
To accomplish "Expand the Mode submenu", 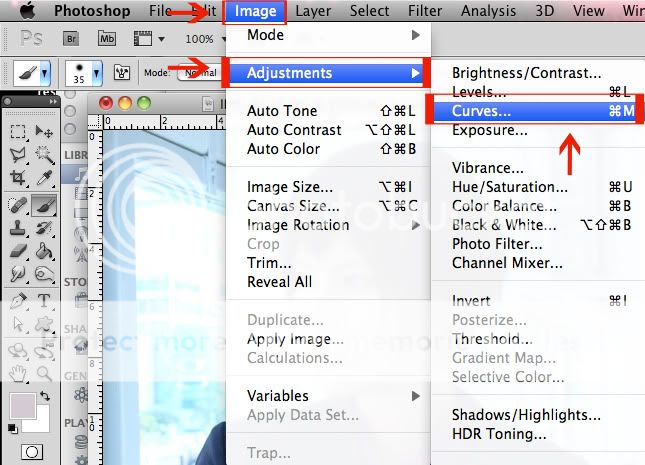I will [328, 35].
